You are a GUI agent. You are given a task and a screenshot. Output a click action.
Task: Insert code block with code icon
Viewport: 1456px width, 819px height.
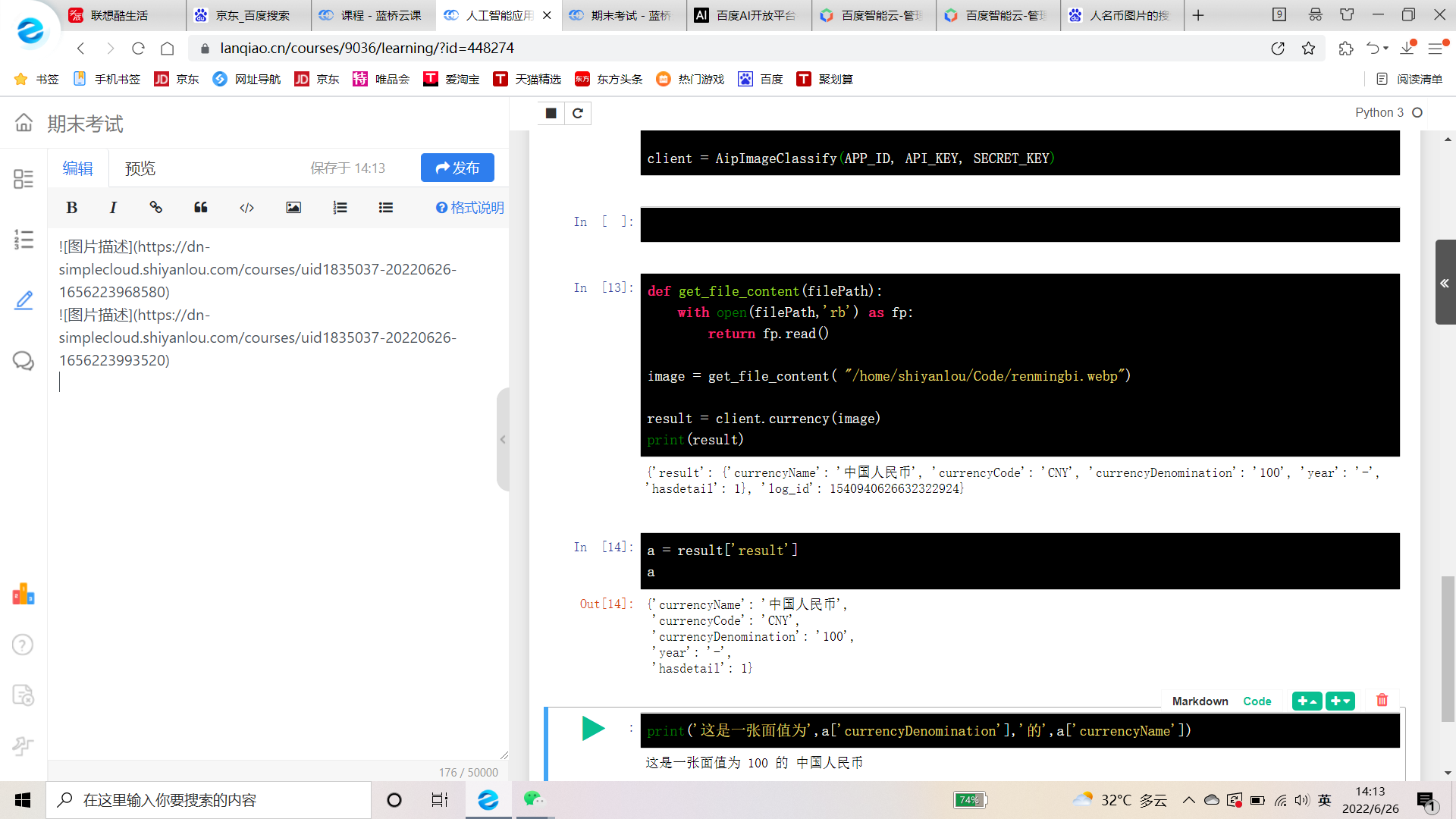pyautogui.click(x=246, y=208)
